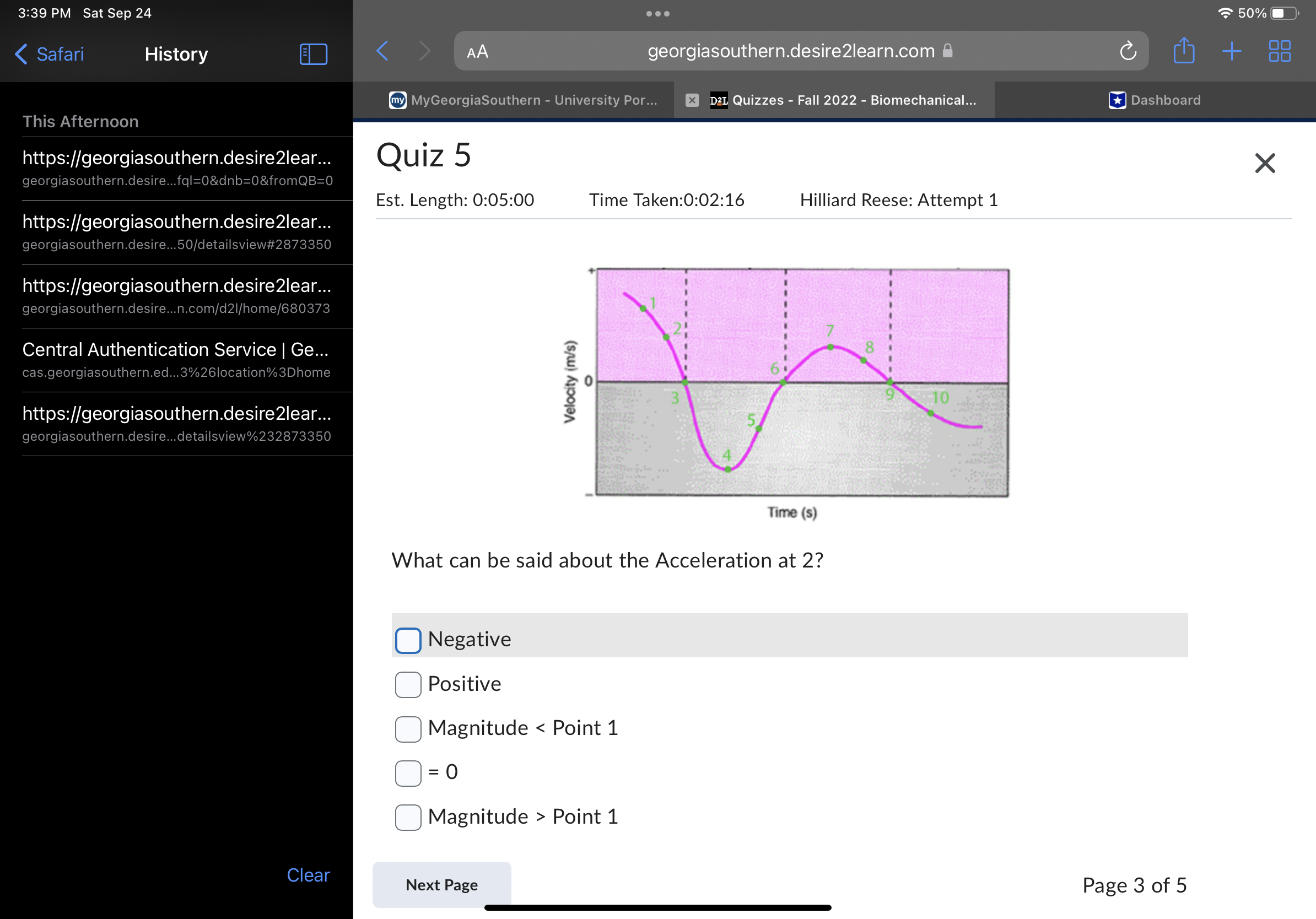Screen dimensions: 1316x919
Task: Open the three-dots multitasking menu
Action: tap(657, 14)
